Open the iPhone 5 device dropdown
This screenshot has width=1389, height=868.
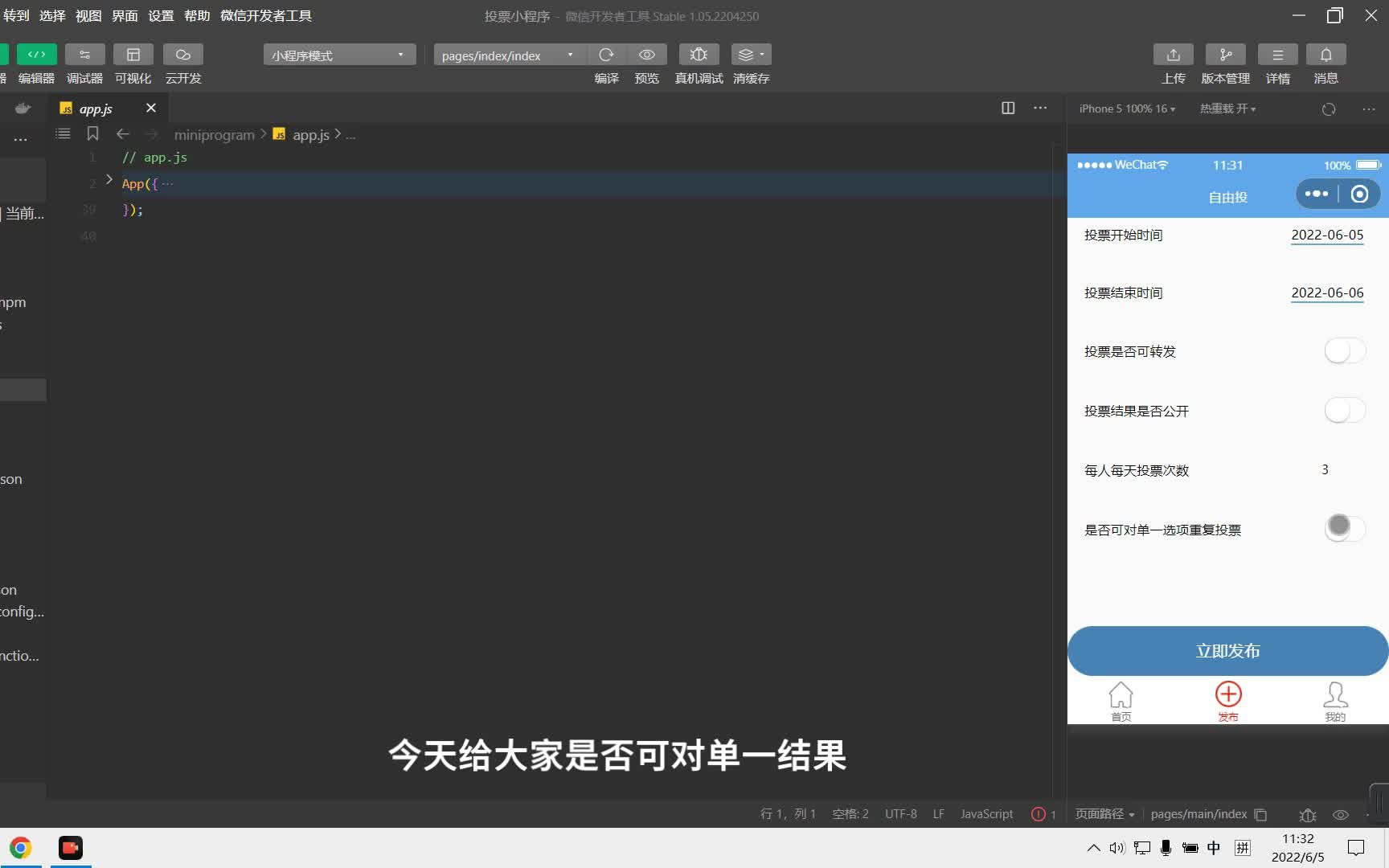[1127, 108]
